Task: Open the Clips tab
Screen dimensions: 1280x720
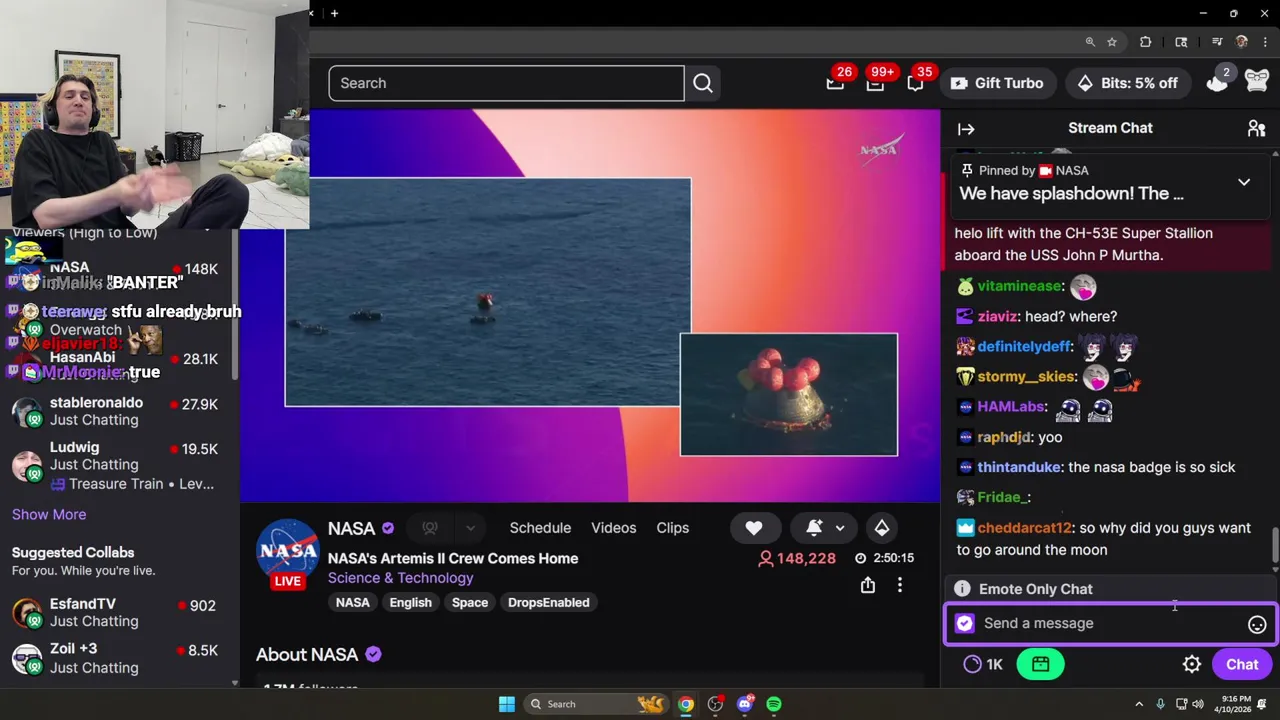Action: click(672, 528)
